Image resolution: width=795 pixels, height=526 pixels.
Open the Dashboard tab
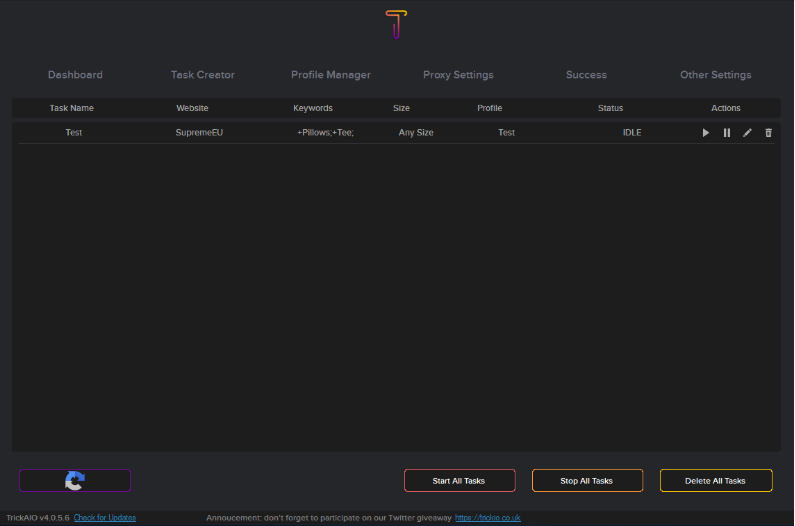(75, 75)
